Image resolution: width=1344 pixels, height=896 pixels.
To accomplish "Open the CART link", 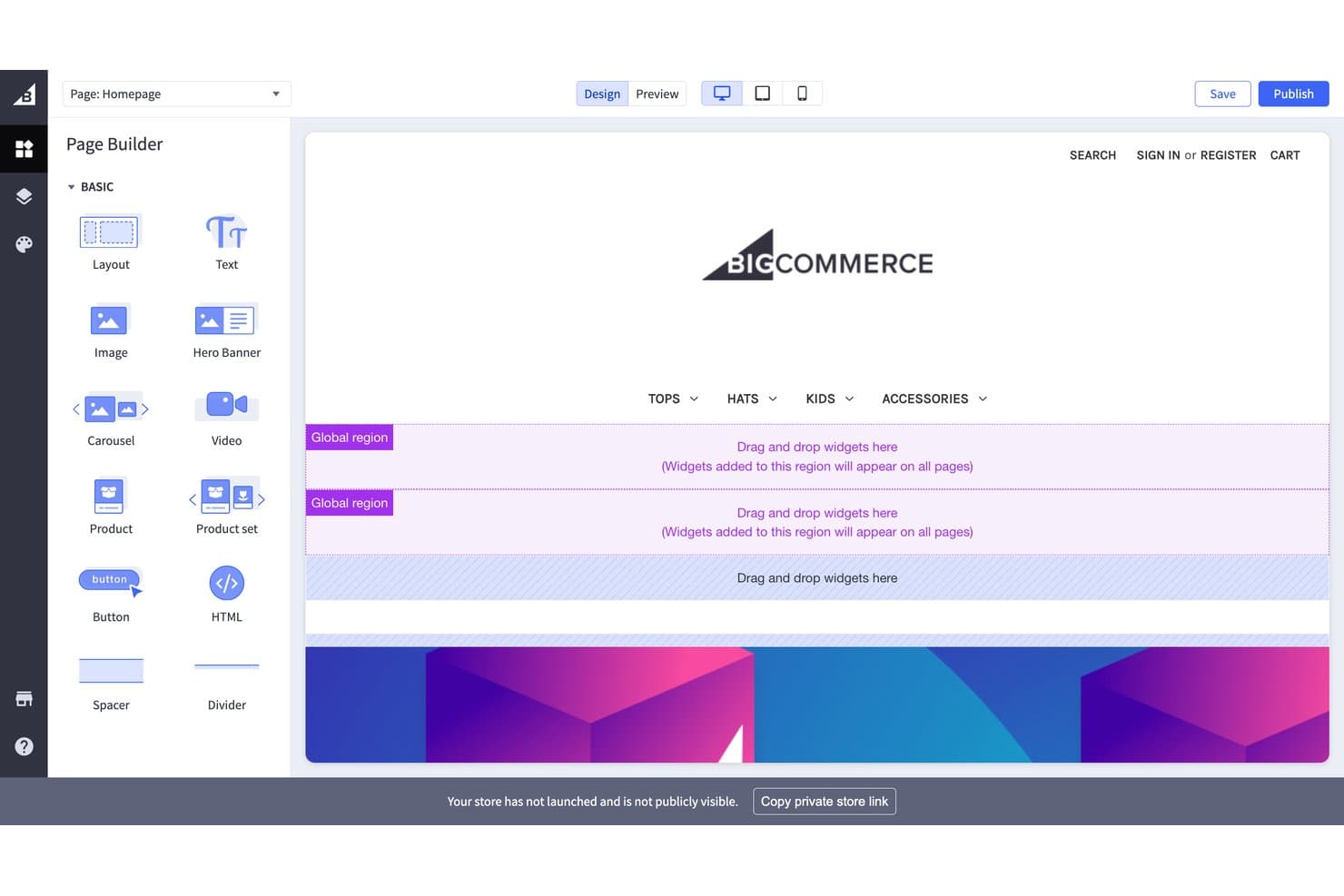I will pyautogui.click(x=1285, y=155).
